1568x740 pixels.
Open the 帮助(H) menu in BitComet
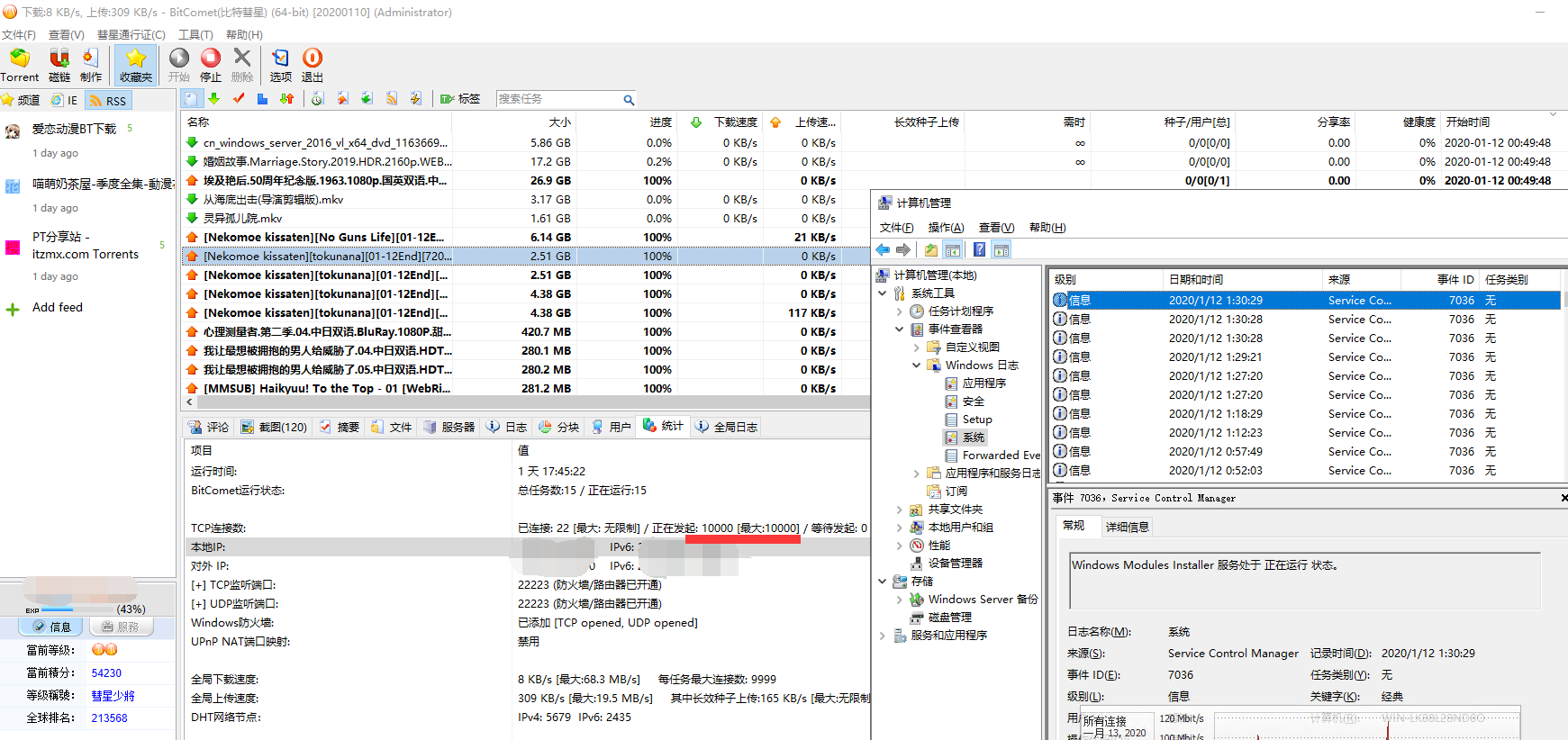244,34
